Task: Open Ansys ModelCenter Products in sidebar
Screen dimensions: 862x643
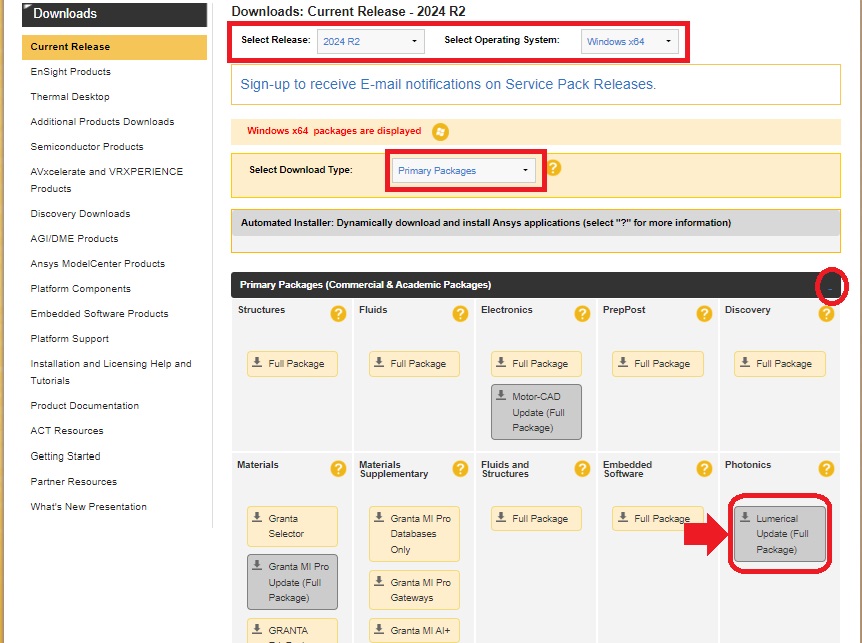Action: pyautogui.click(x=97, y=264)
